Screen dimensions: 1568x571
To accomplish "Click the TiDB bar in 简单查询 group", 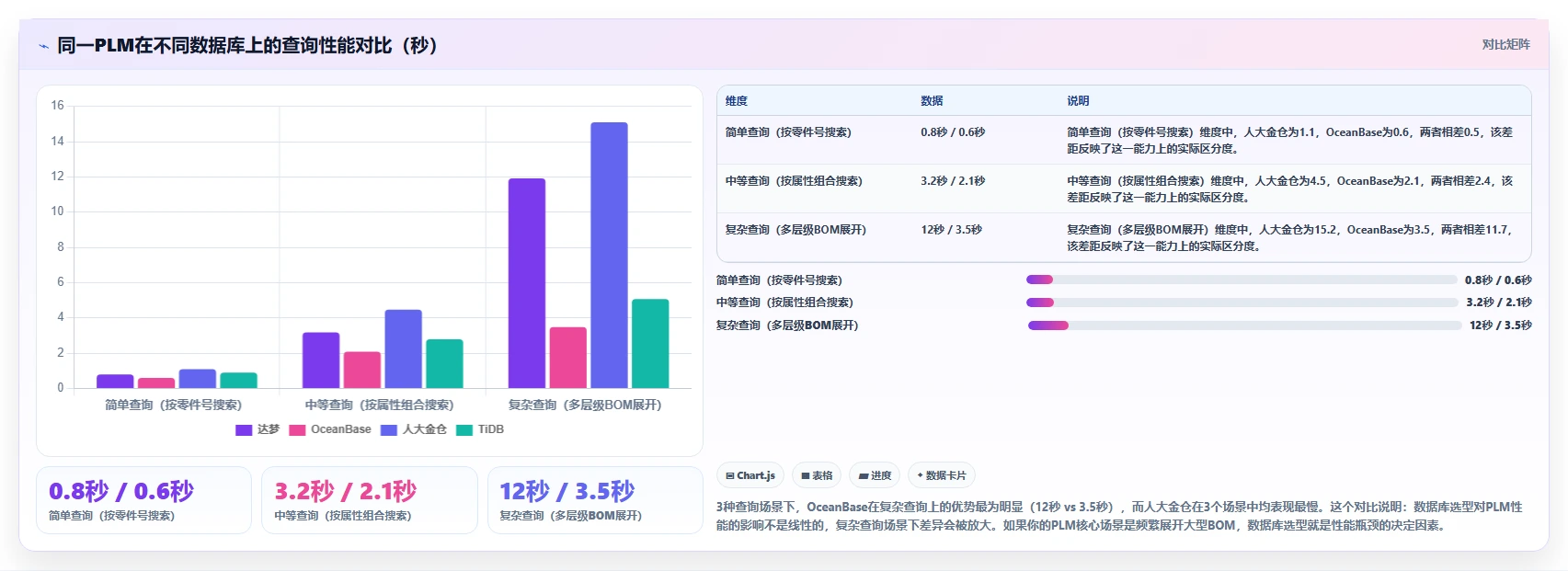I will pos(238,381).
